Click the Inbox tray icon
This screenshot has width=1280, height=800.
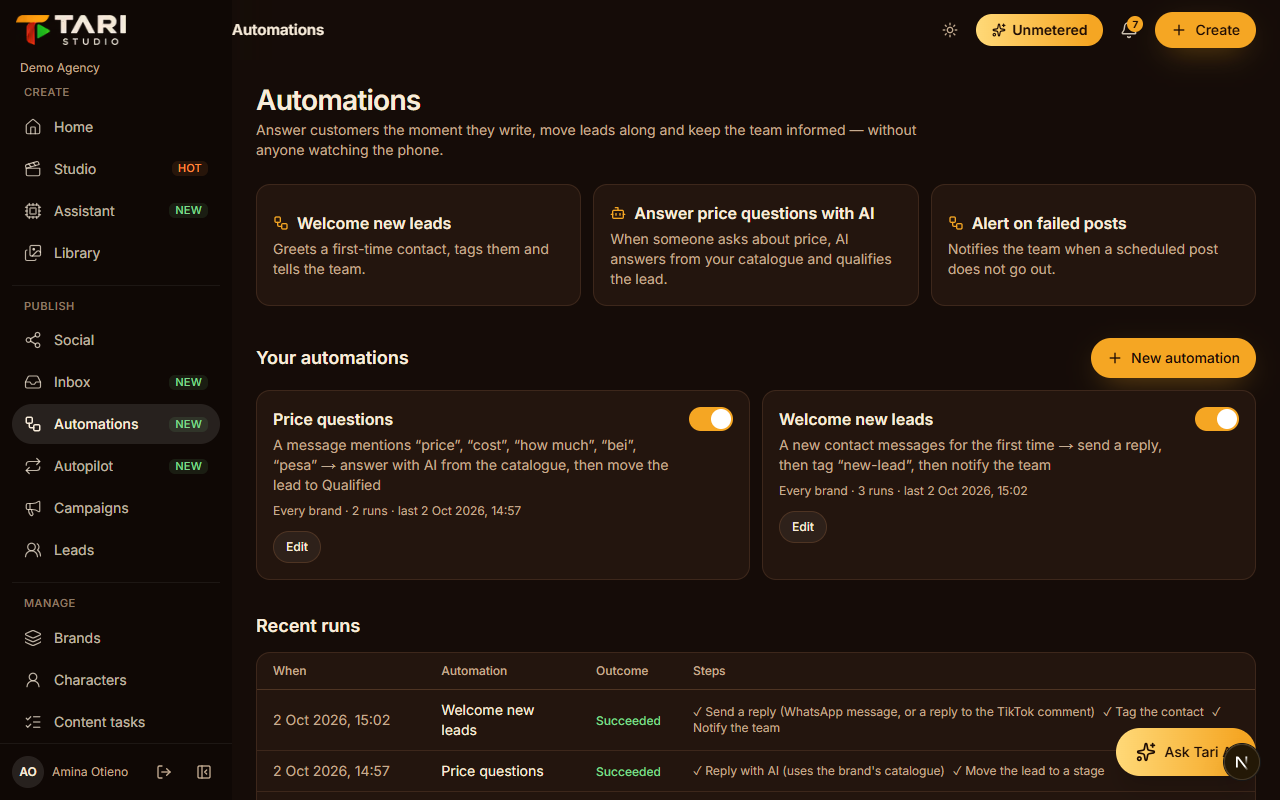[33, 382]
